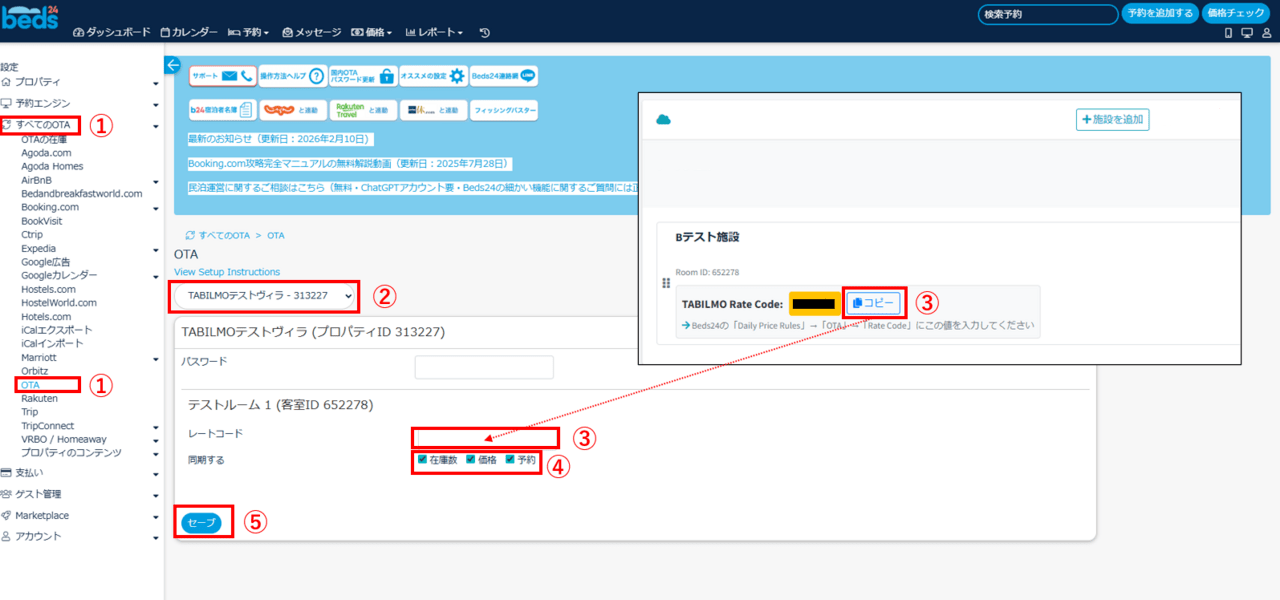Toggle the 予約 sync checkbox
Image resolution: width=1280 pixels, height=600 pixels.
click(510, 460)
